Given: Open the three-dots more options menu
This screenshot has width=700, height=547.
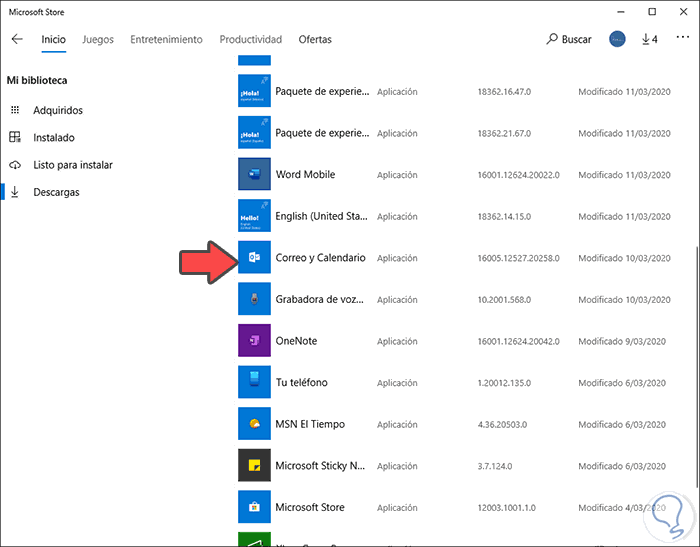Looking at the screenshot, I should coord(683,38).
